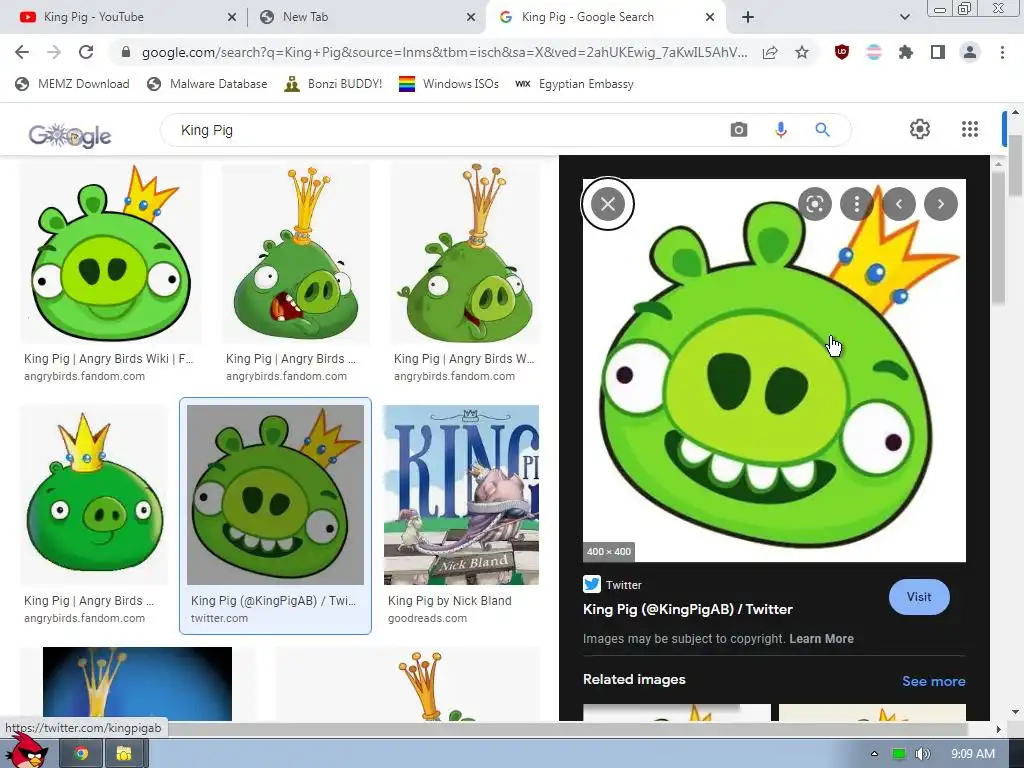Open the King Pig by Nick Bland book cover
The width and height of the screenshot is (1024, 768).
pos(461,494)
